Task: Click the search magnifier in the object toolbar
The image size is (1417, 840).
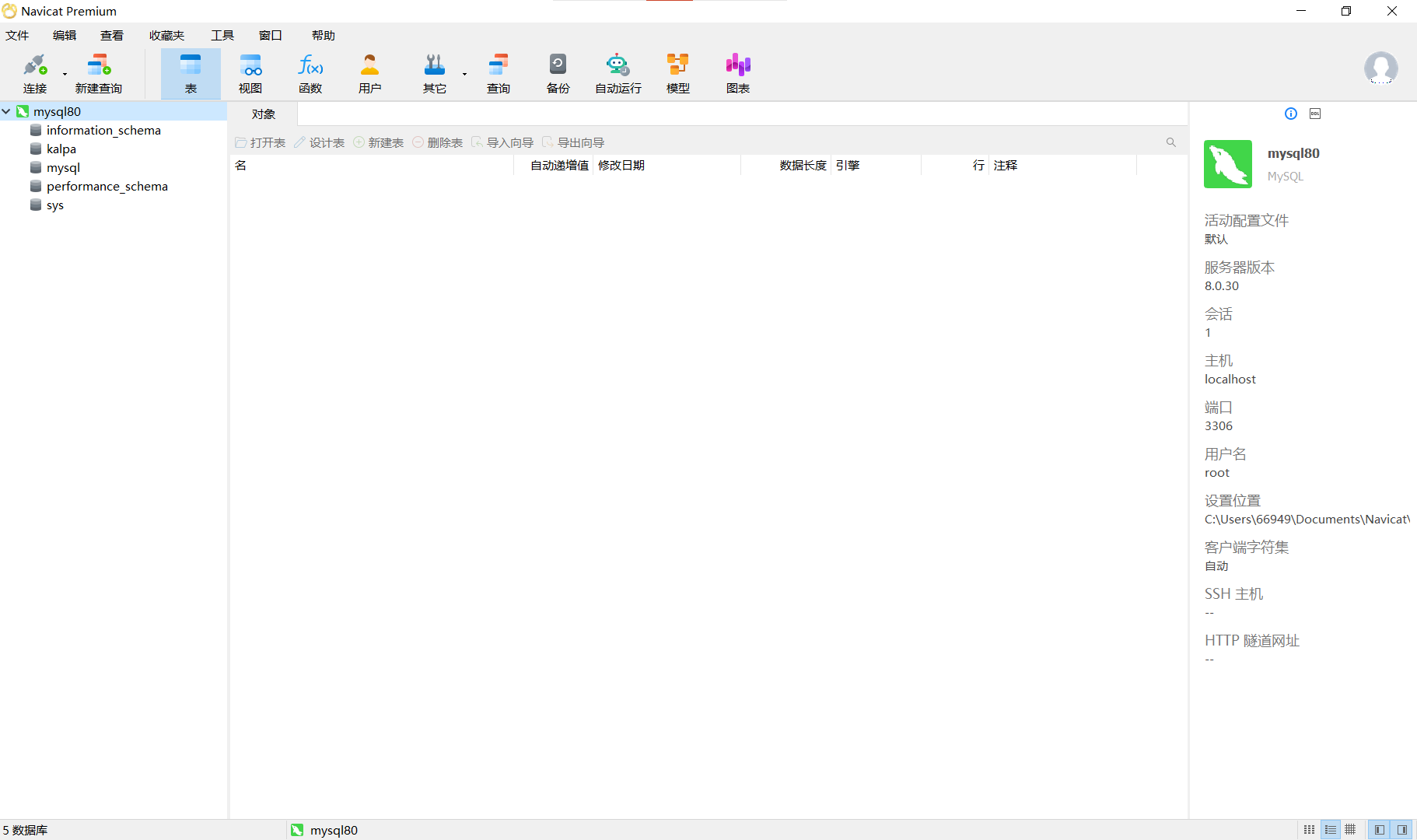Action: click(x=1171, y=142)
